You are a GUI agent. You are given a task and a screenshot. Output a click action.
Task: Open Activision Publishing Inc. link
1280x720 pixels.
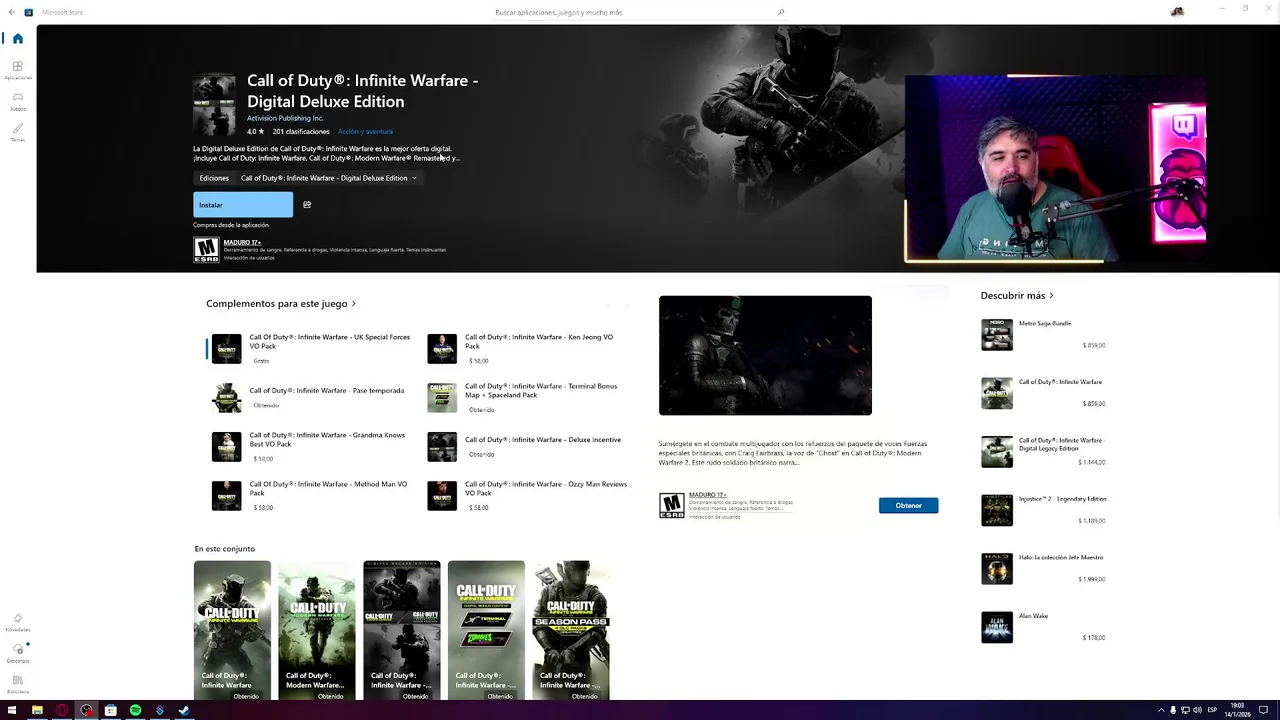(x=285, y=118)
